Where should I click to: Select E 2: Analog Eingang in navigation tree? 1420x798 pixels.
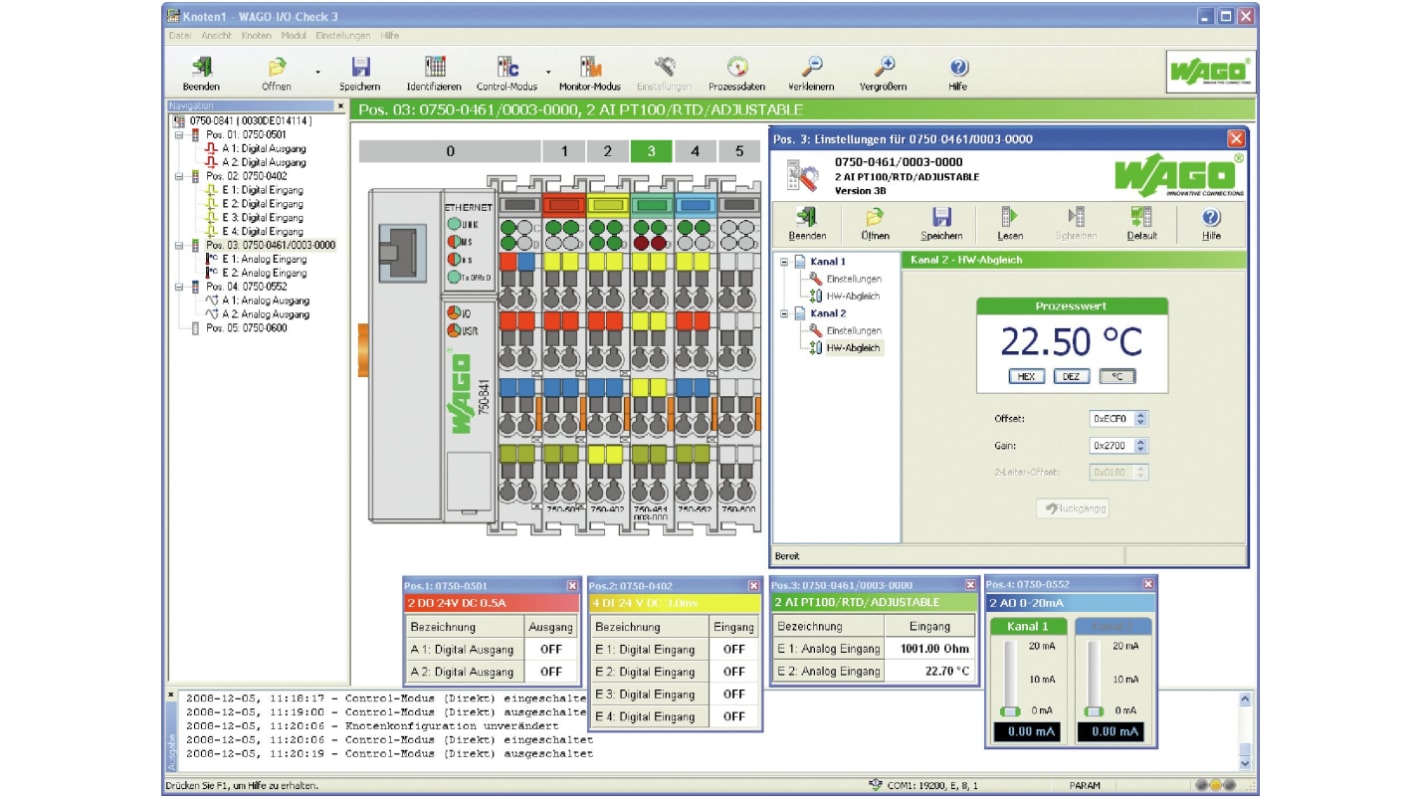(264, 273)
